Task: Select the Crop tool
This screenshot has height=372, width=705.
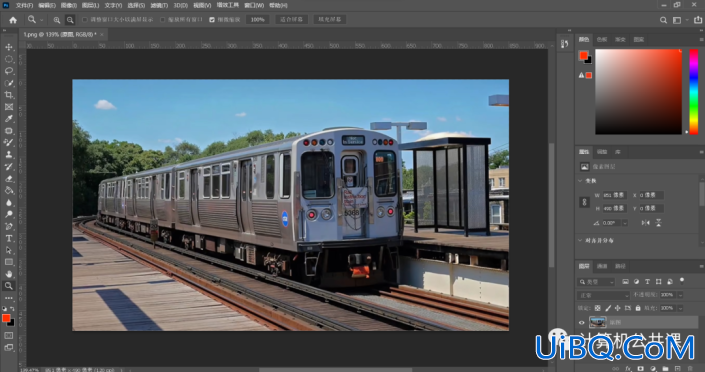Action: click(9, 95)
